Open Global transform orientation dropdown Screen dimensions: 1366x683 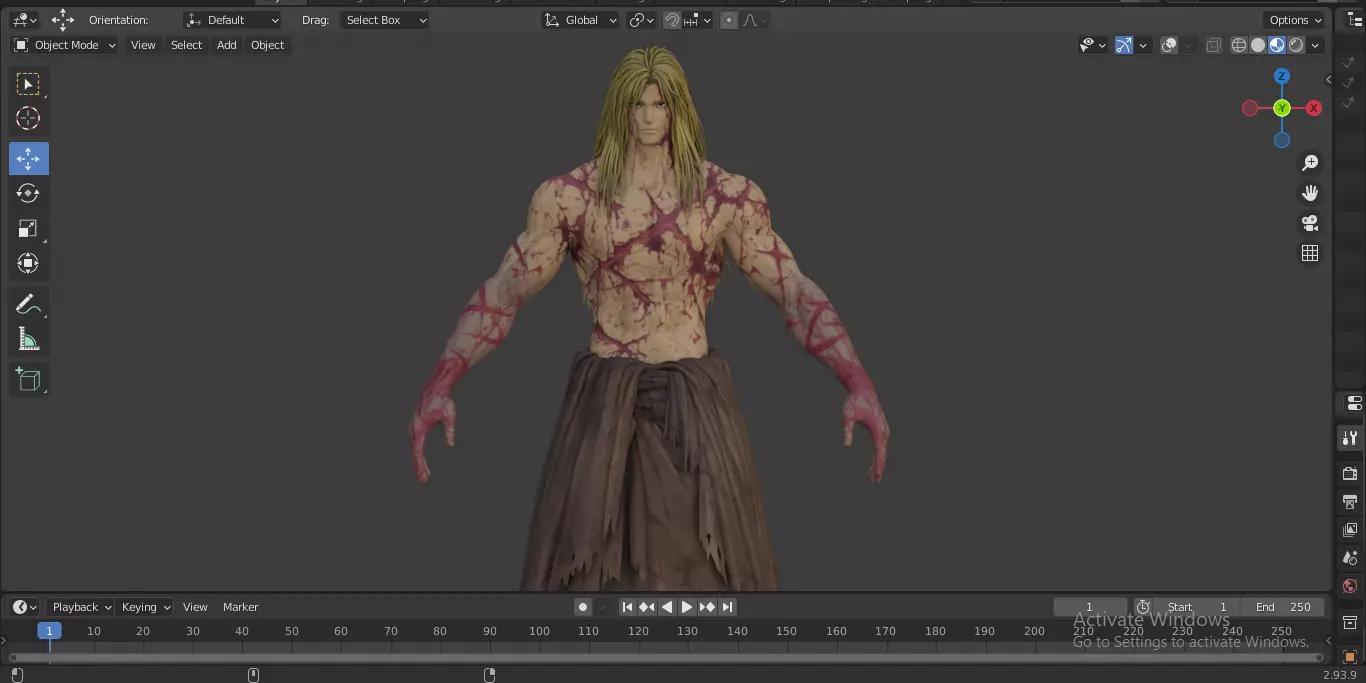point(581,20)
